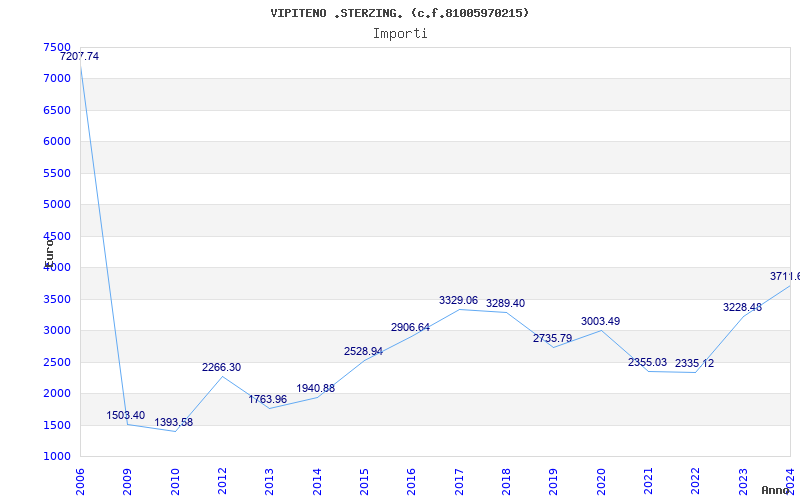Select data label 1940.88
The width and height of the screenshot is (800, 500).
coord(316,388)
